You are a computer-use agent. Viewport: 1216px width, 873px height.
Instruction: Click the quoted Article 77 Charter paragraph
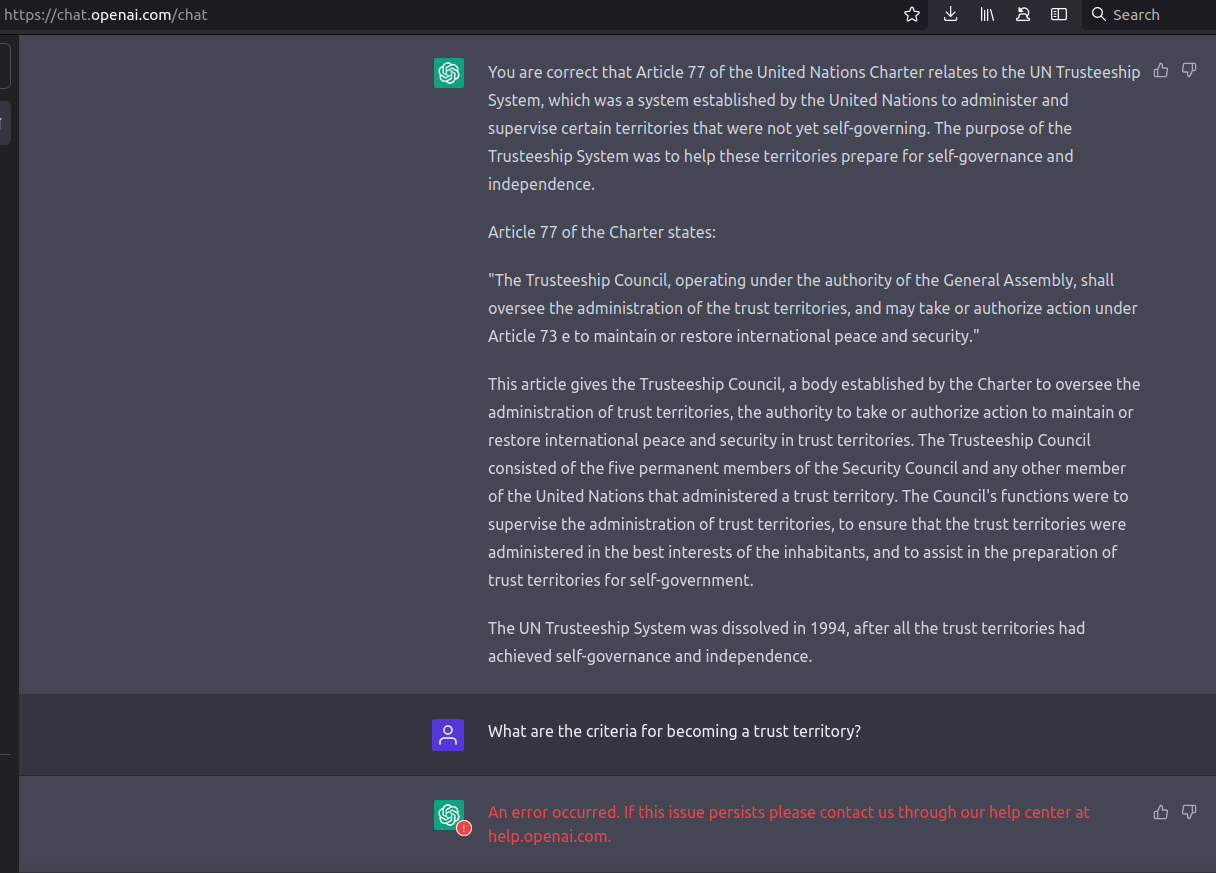(812, 308)
